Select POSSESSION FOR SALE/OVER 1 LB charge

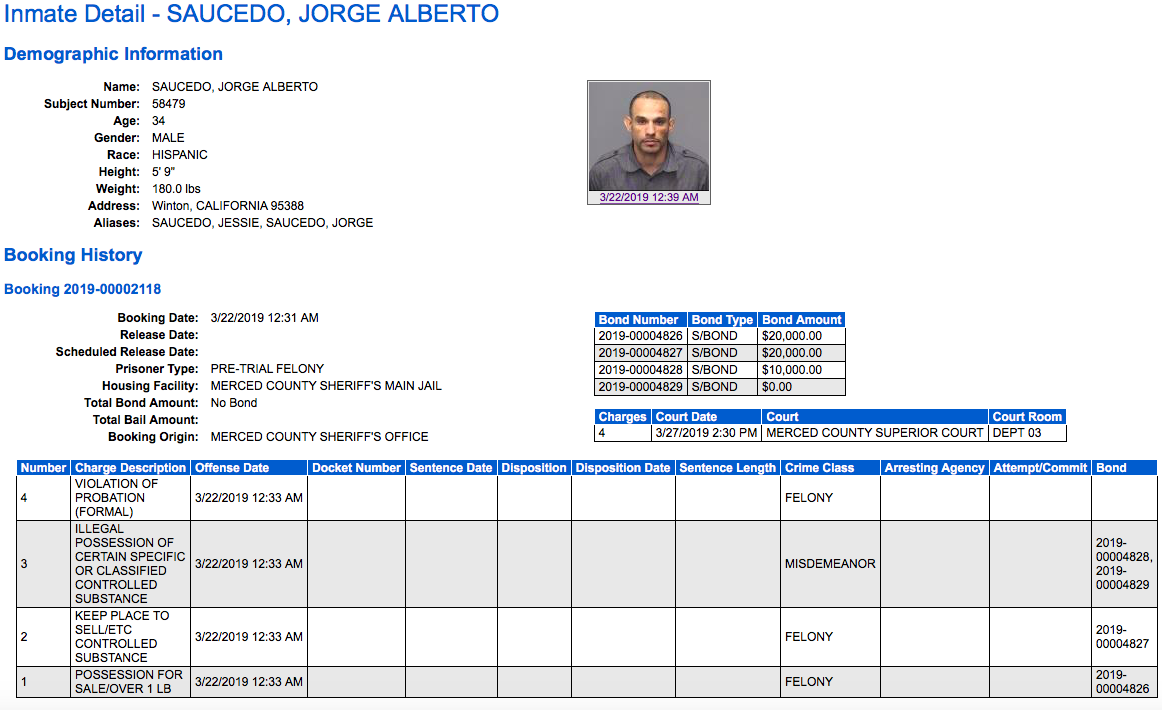click(129, 682)
